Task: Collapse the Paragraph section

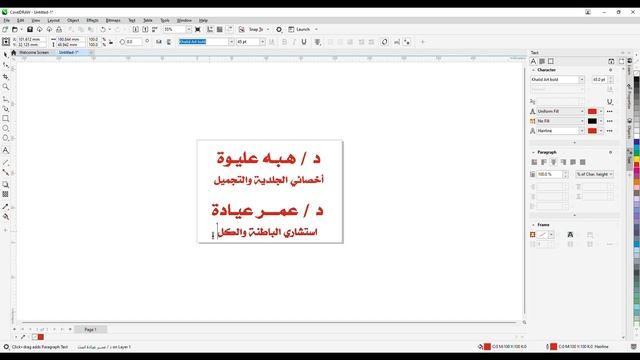Action: [533, 152]
